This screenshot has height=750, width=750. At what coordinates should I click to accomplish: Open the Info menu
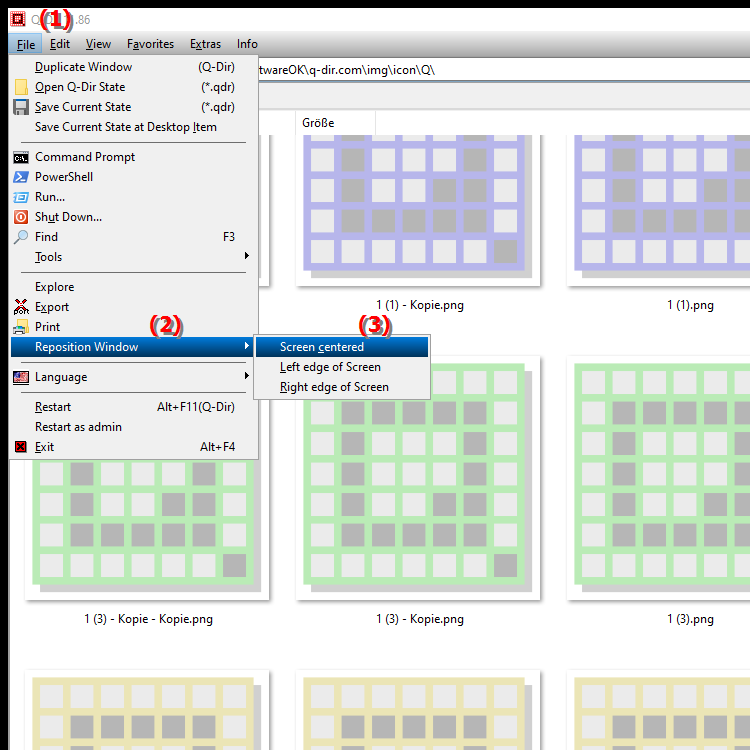[247, 44]
